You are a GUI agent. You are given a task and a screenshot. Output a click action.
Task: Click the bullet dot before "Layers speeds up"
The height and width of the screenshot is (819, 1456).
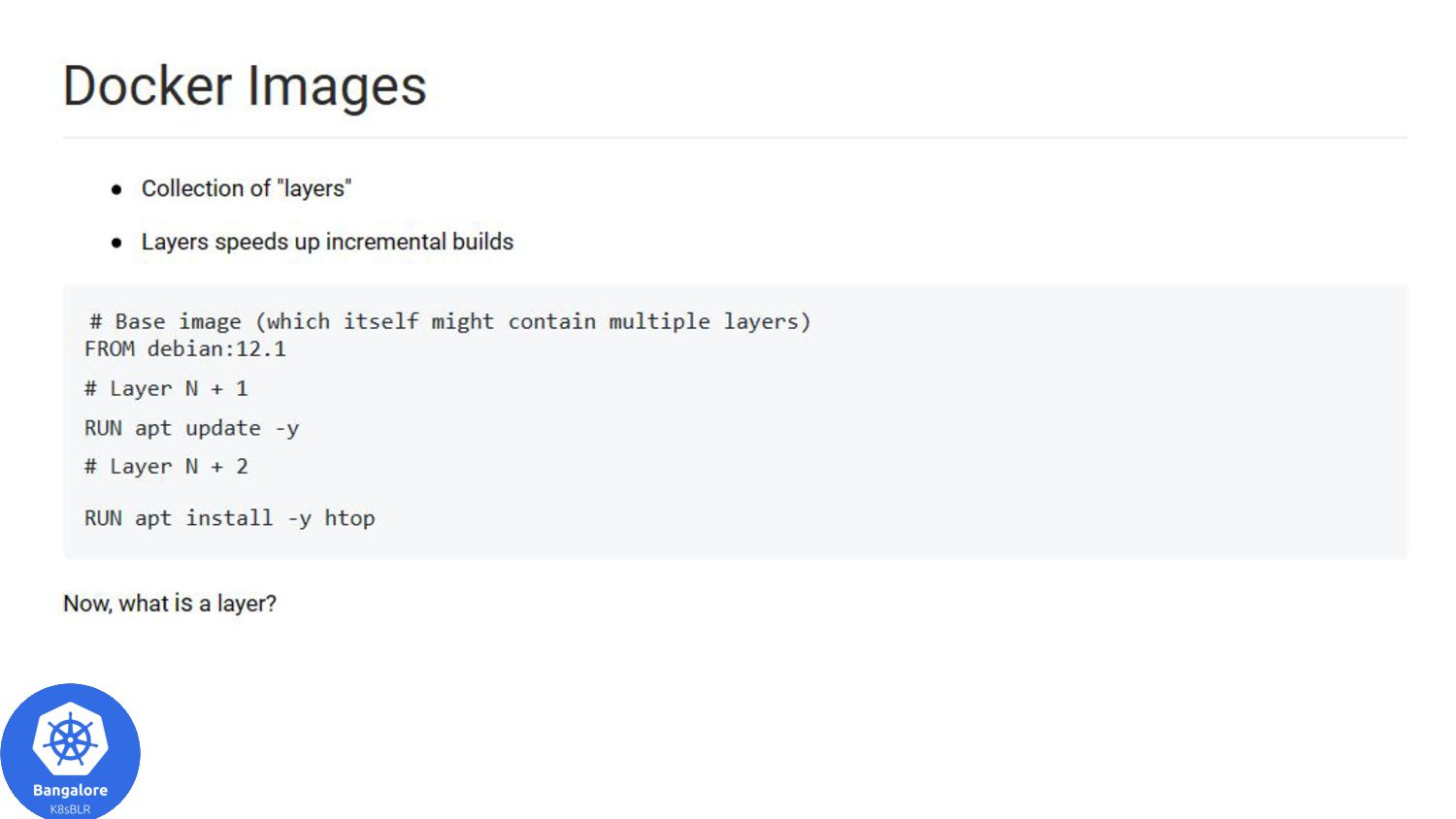(x=116, y=243)
